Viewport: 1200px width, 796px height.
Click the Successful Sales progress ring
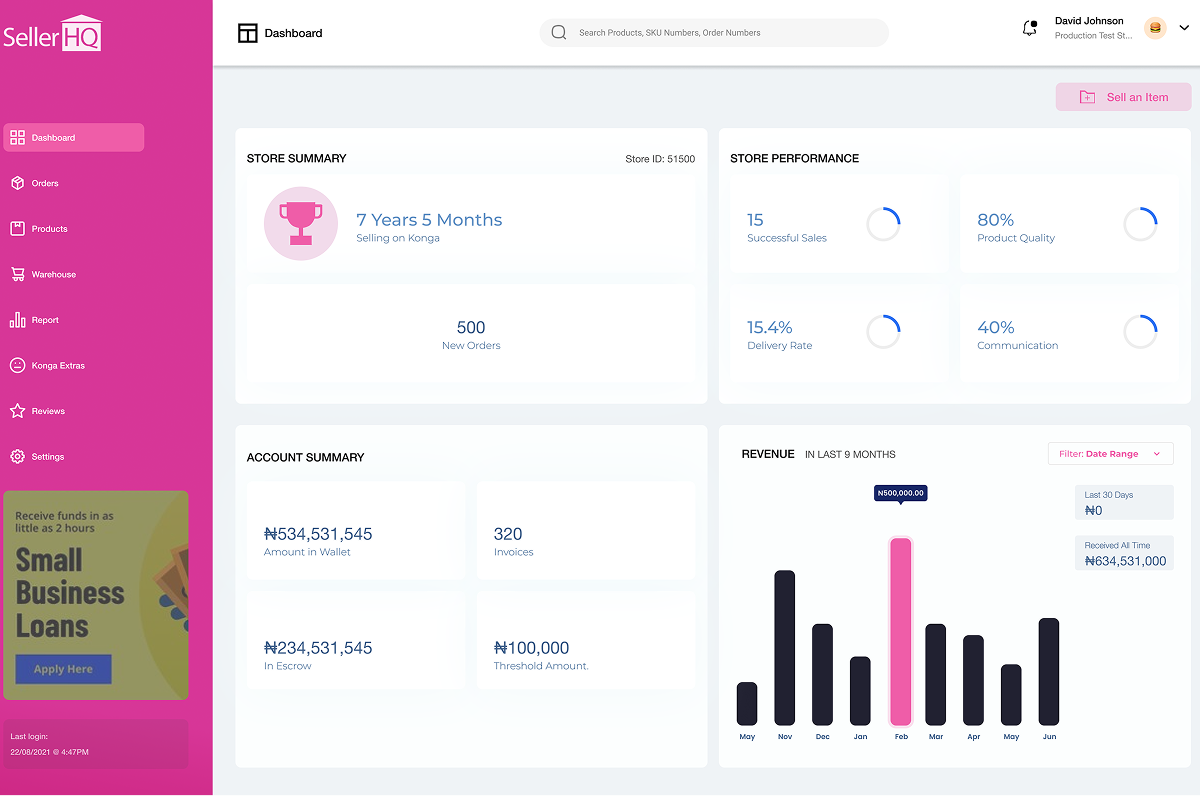point(883,224)
